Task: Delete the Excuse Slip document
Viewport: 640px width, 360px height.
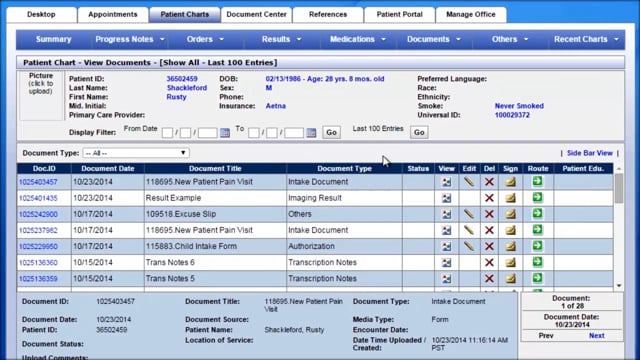Action: (x=489, y=214)
